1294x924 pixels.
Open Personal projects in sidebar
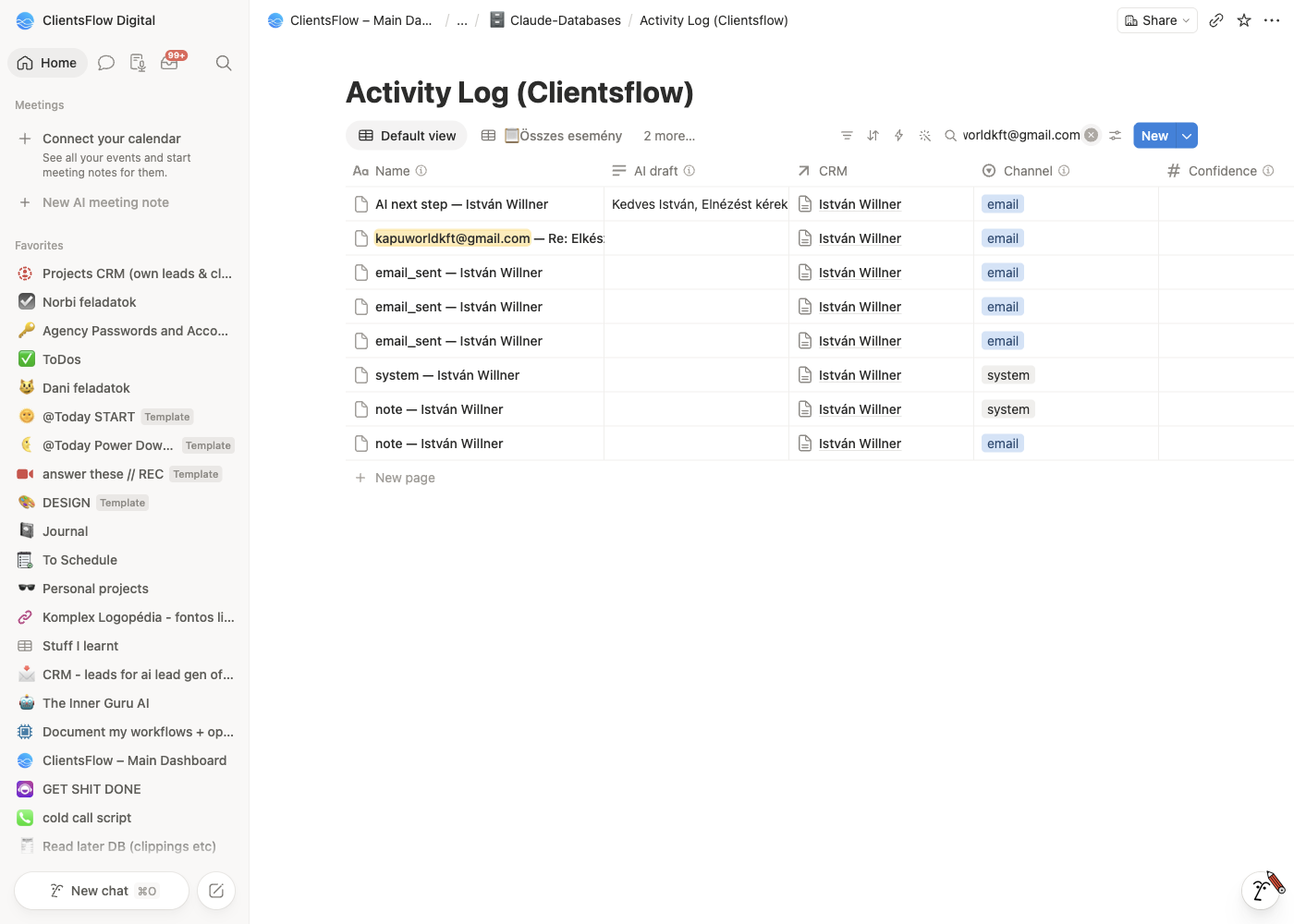125,589
